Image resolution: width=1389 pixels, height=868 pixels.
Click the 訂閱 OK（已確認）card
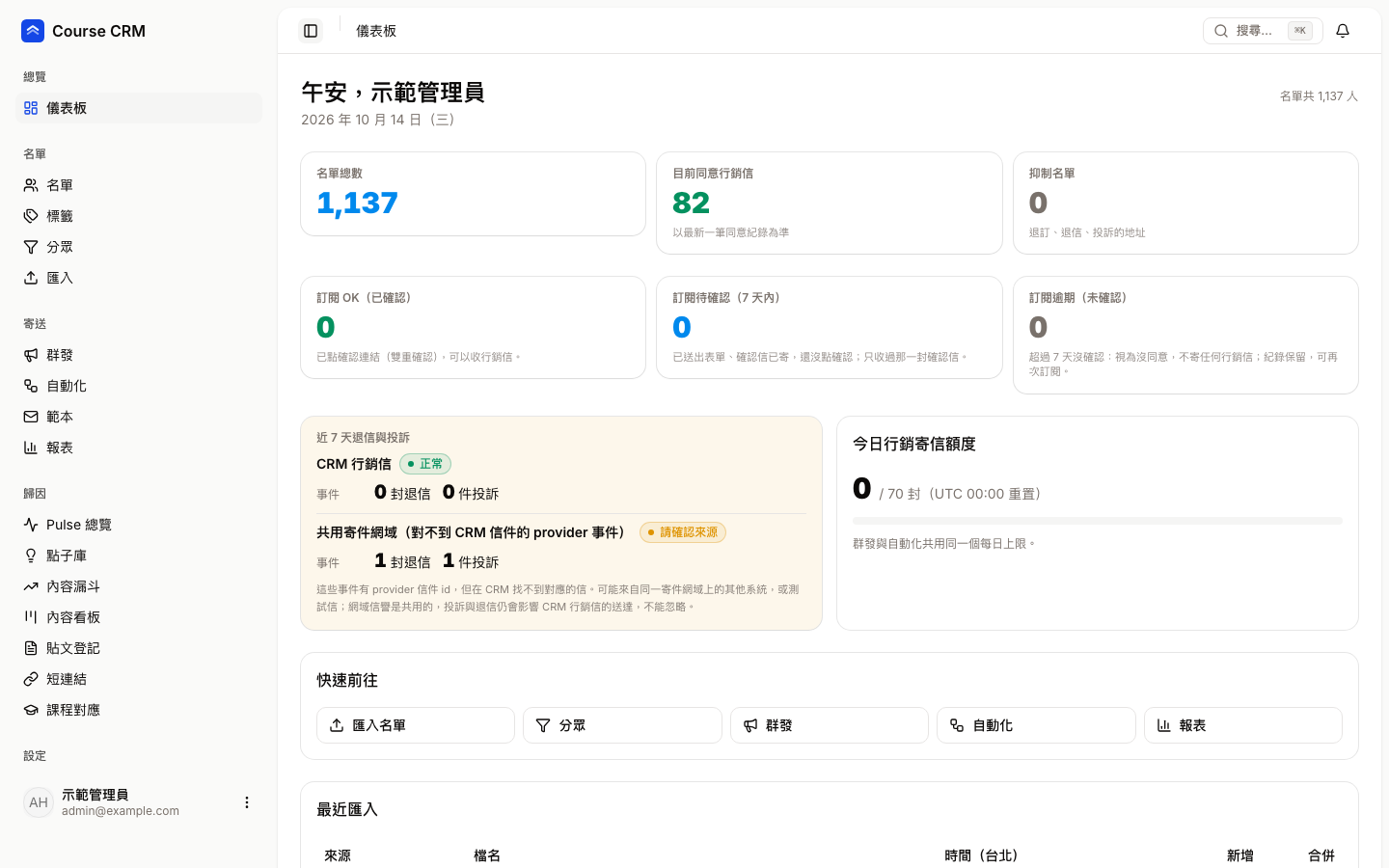click(473, 327)
